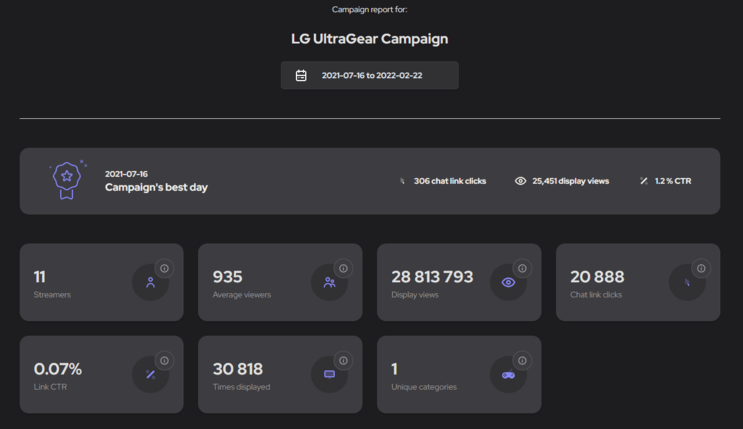Click the cursor icon on Chat link clicks card
This screenshot has width=743, height=429.
point(687,283)
